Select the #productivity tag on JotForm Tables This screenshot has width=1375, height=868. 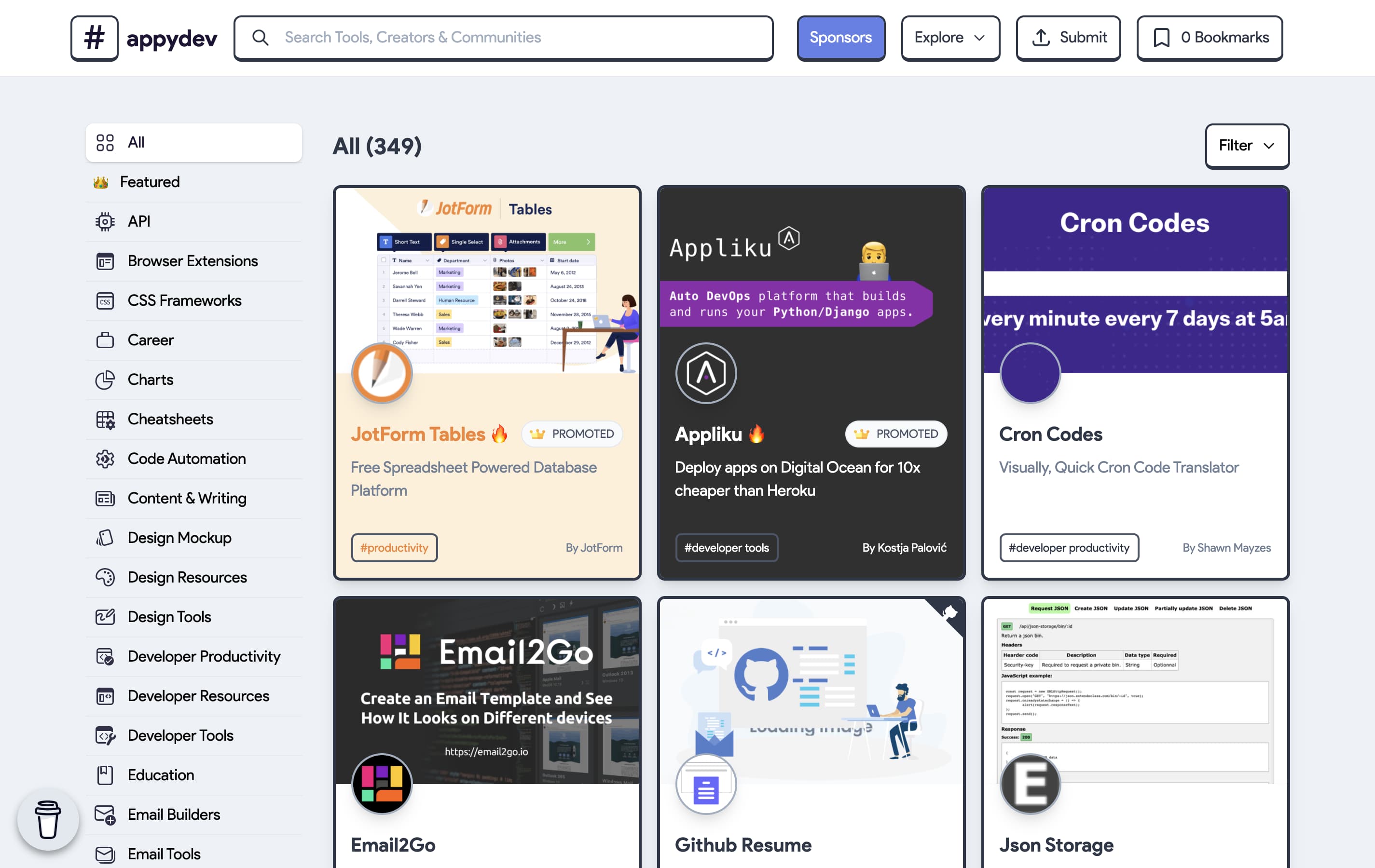pyautogui.click(x=394, y=547)
